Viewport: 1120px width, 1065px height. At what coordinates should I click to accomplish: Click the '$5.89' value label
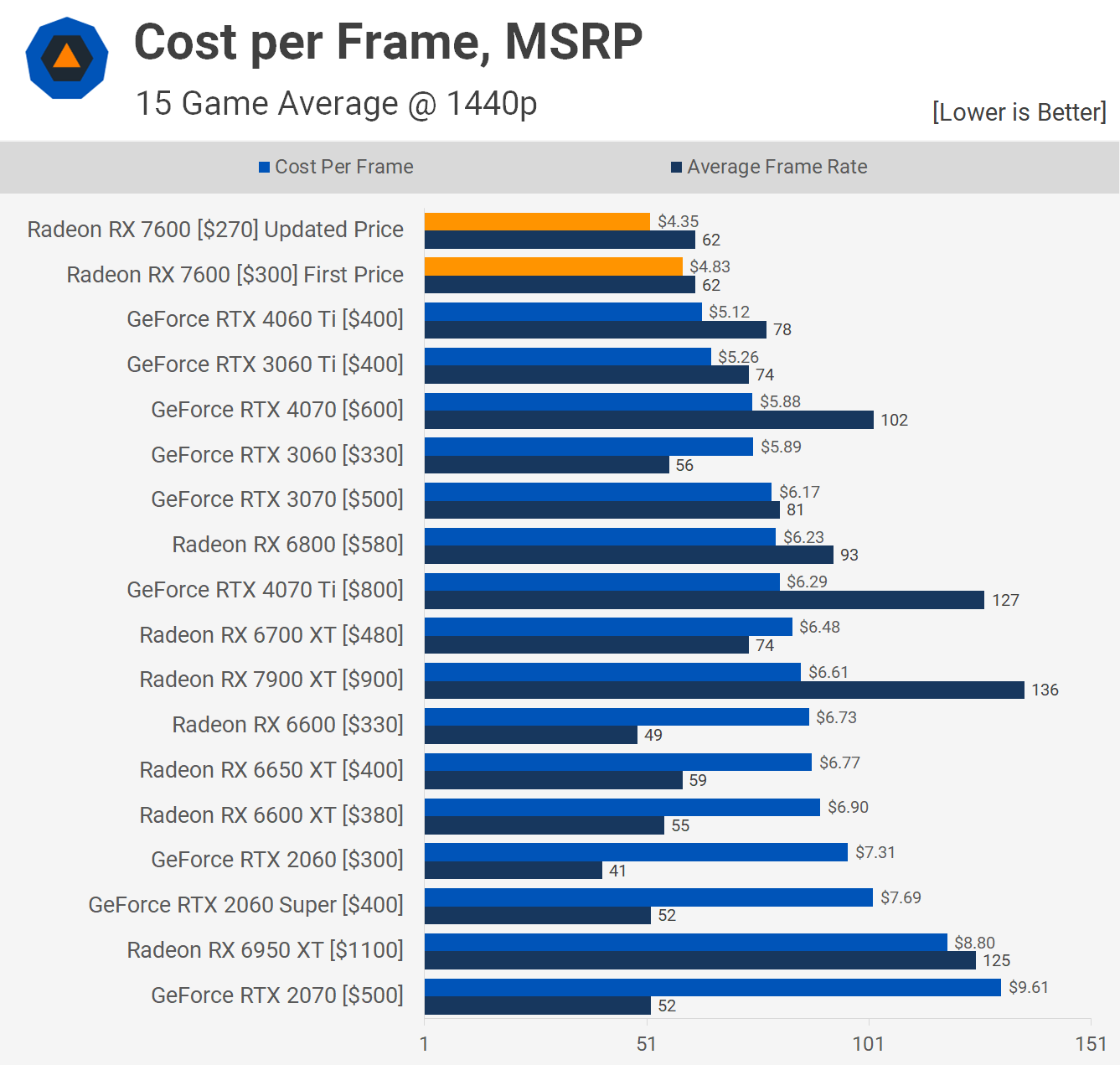tap(781, 447)
